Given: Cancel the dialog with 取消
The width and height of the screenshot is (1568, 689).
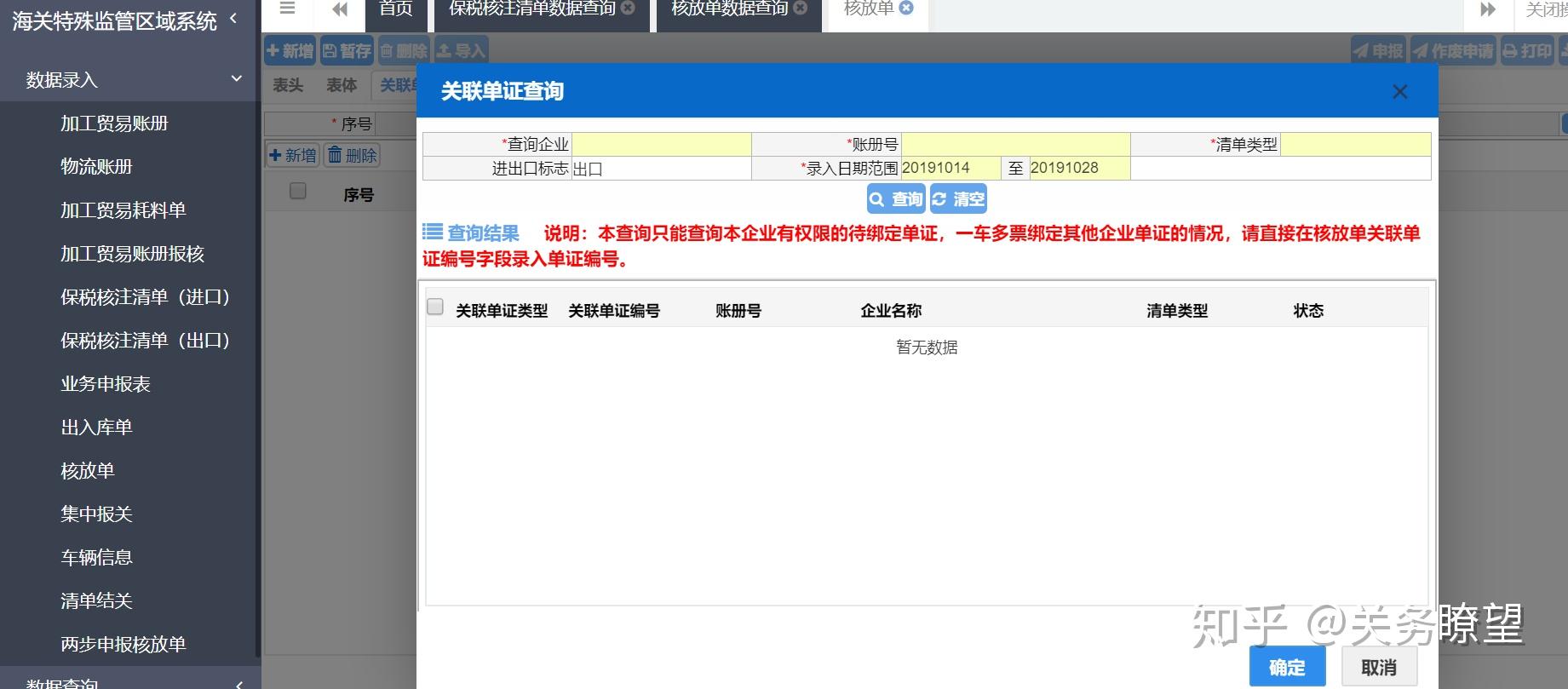Looking at the screenshot, I should pos(1379,667).
